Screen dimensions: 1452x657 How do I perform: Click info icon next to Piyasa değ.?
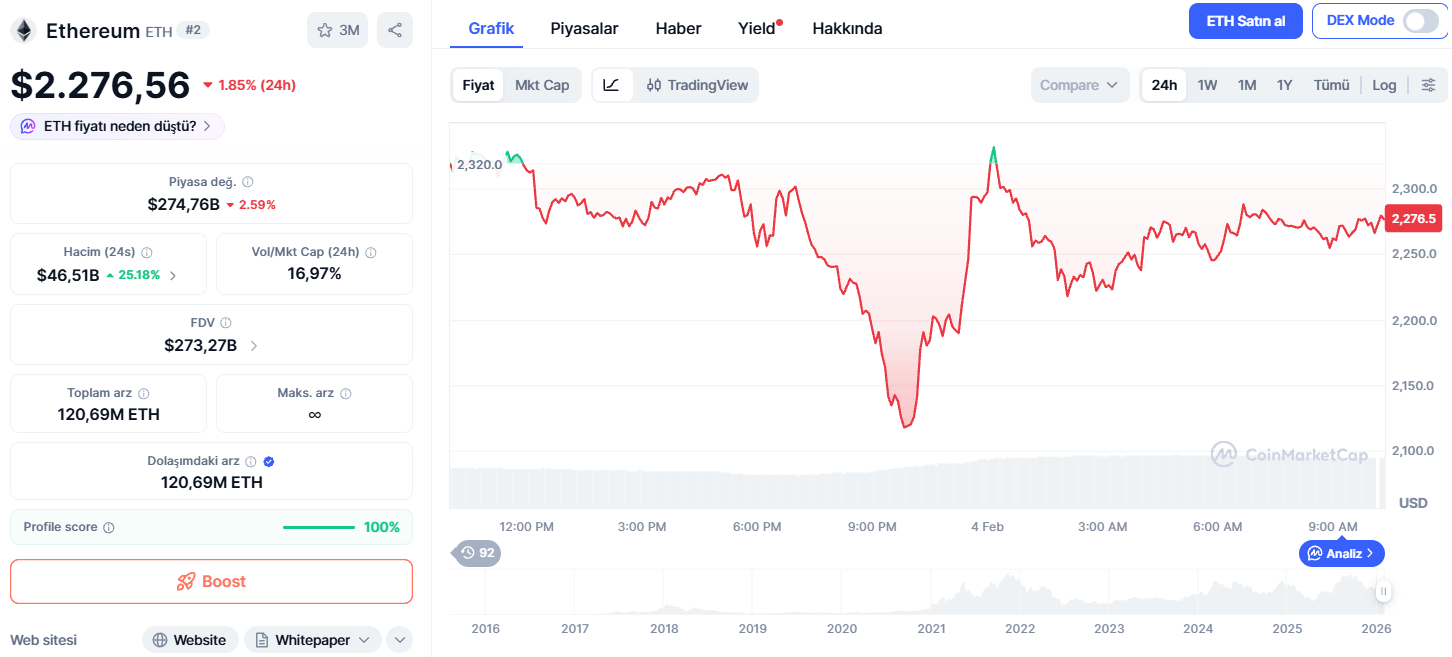[x=248, y=182]
